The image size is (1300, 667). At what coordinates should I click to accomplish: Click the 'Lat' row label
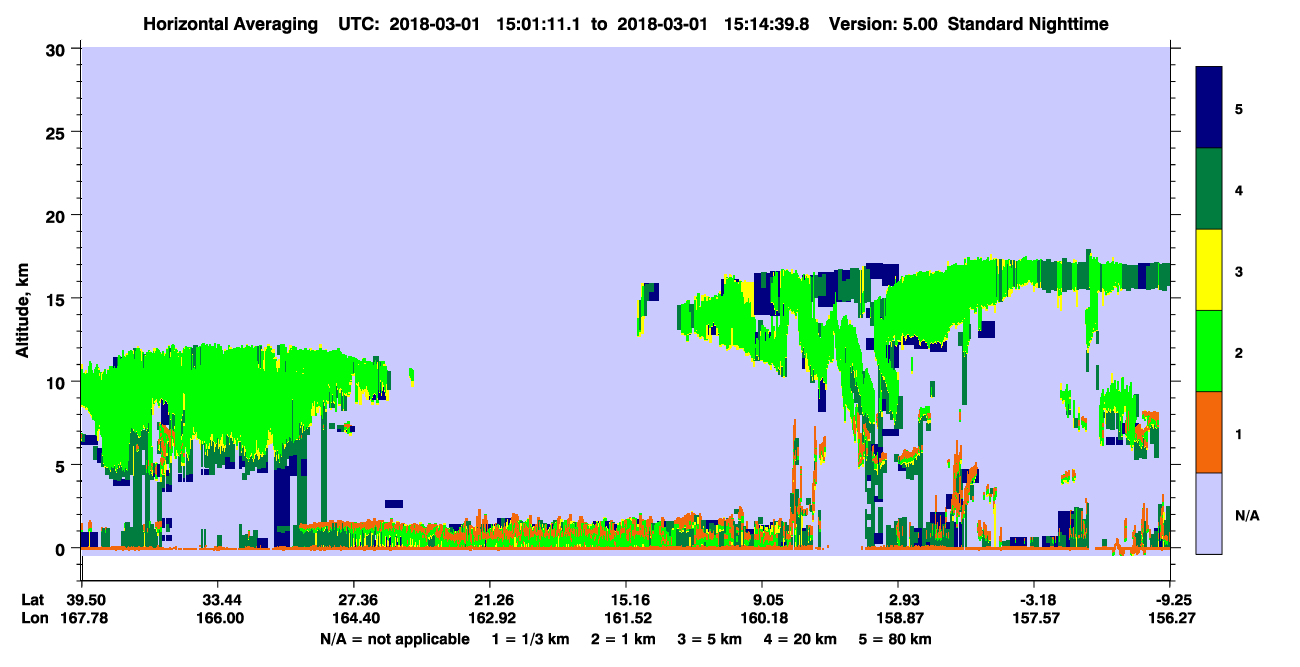tap(31, 600)
